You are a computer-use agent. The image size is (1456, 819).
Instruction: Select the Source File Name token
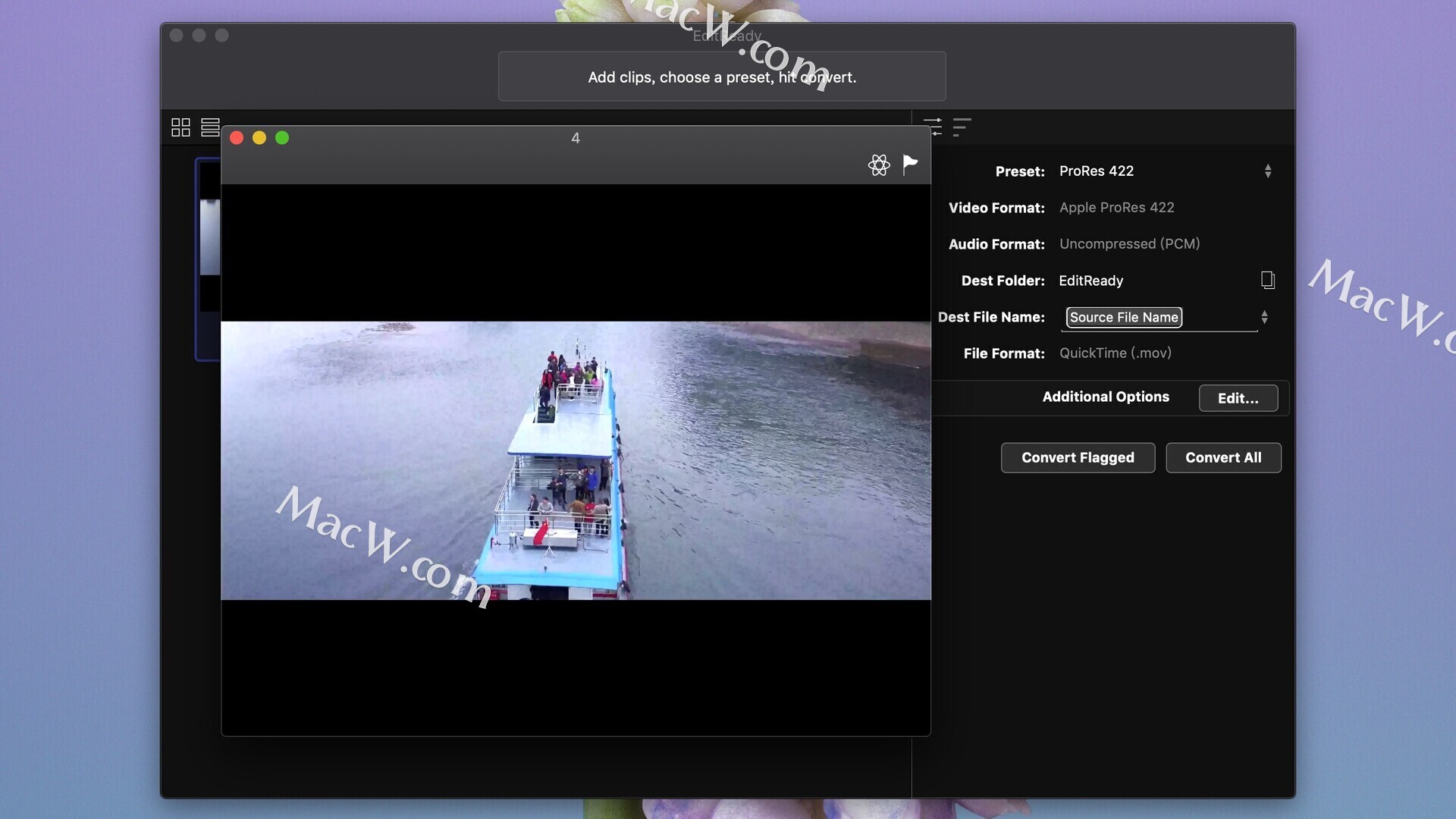click(x=1124, y=317)
